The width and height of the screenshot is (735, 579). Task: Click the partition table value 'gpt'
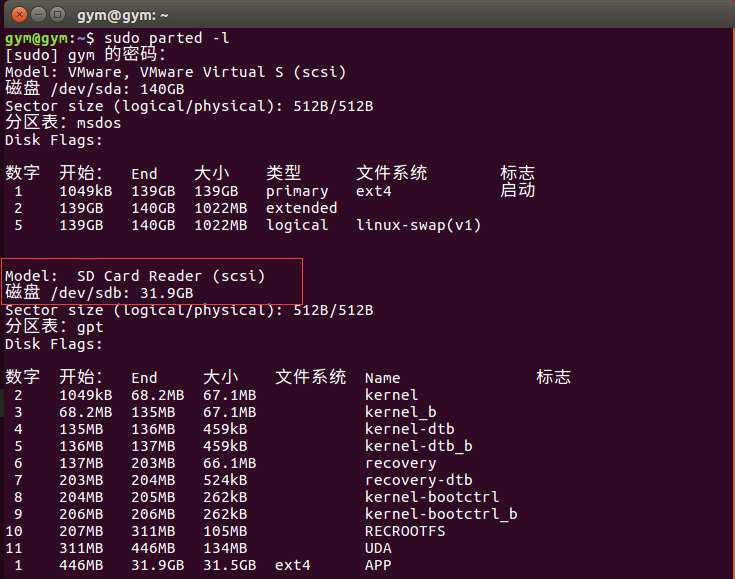click(90, 327)
